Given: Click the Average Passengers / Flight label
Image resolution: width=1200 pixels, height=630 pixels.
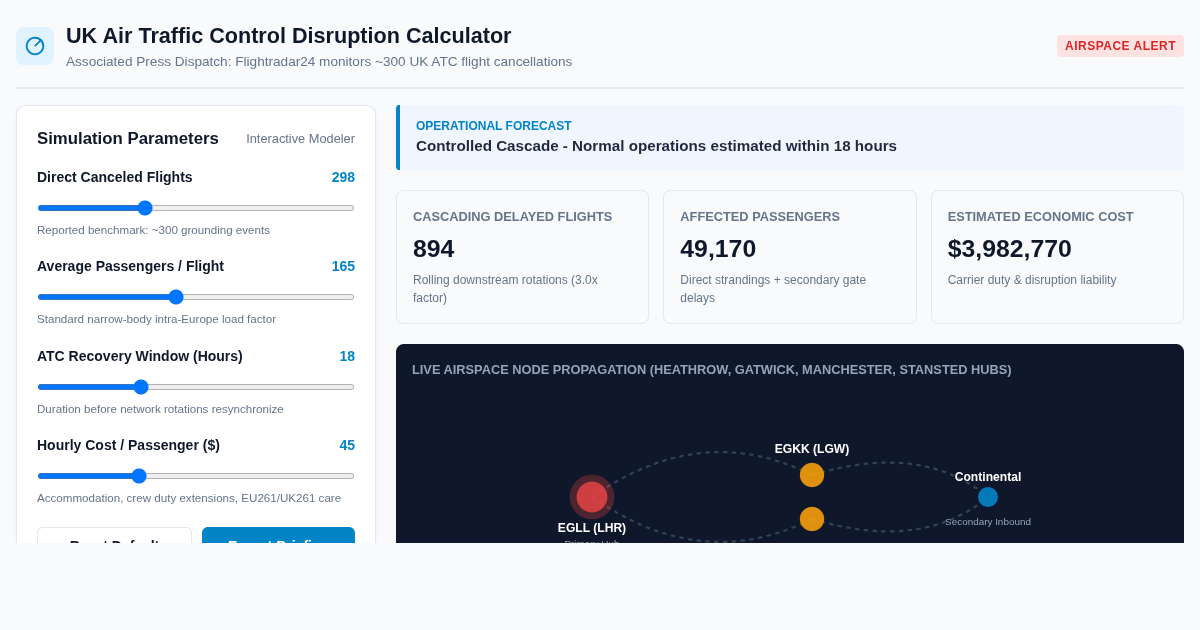Looking at the screenshot, I should 130,266.
